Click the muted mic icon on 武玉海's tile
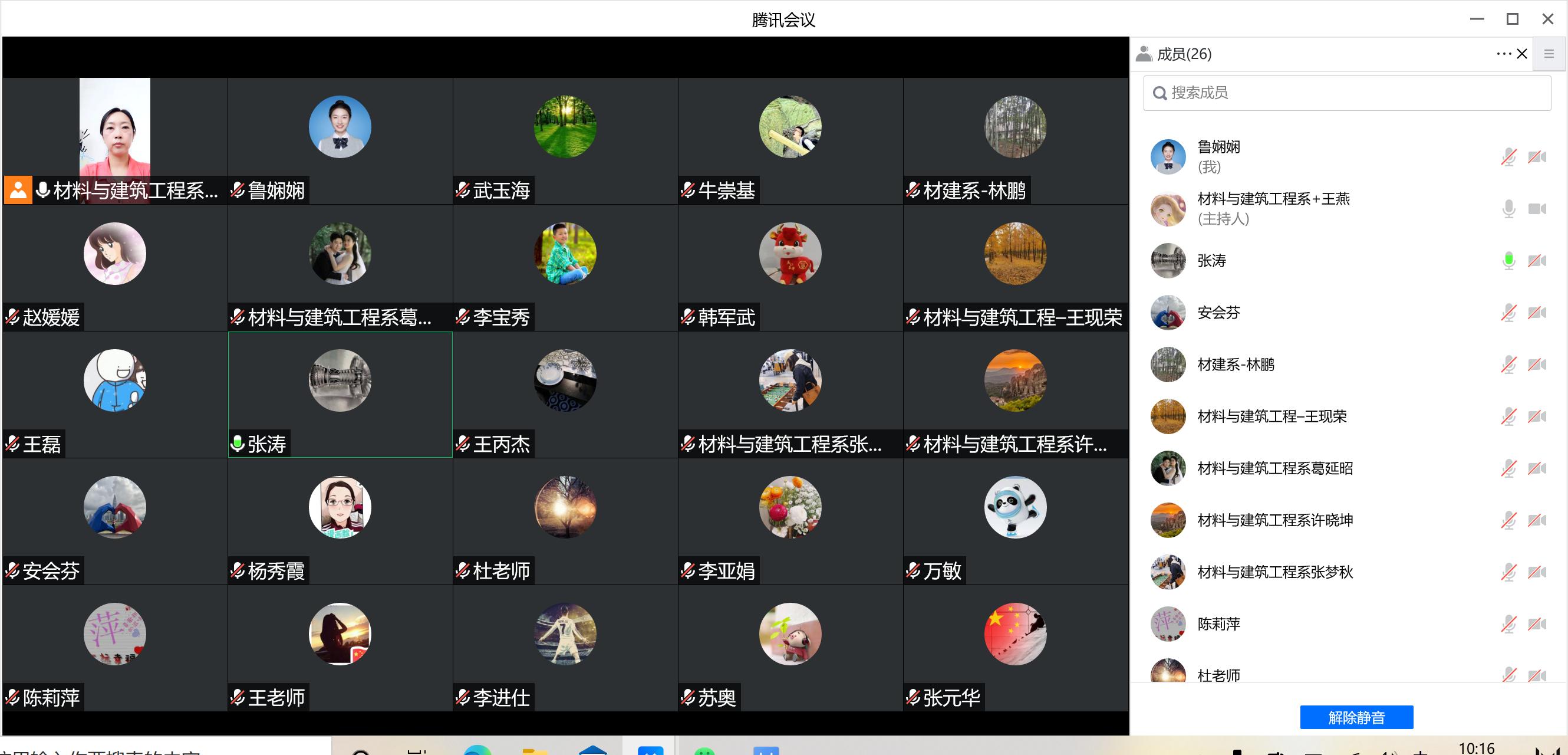 point(463,190)
